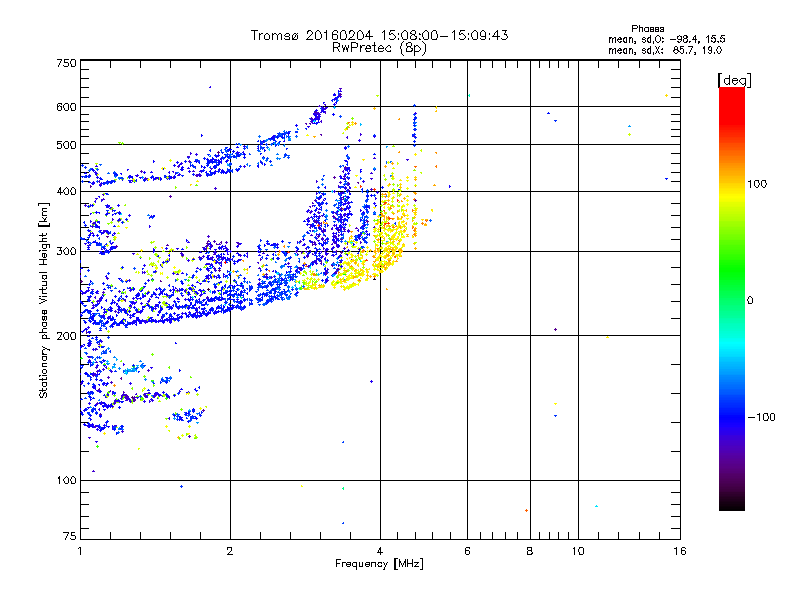The height and width of the screenshot is (600, 800).
Task: Click the height axis "100" km tick label
Action: click(x=66, y=480)
